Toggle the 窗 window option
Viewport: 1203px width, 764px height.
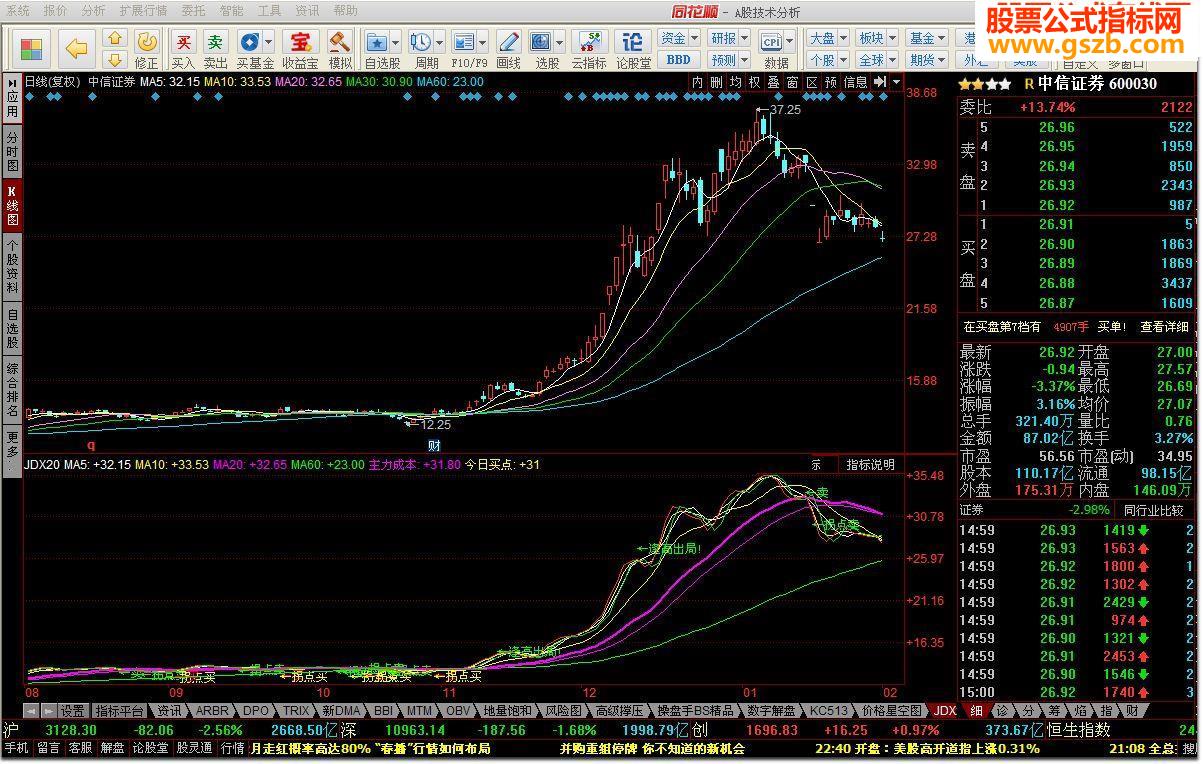coord(792,82)
